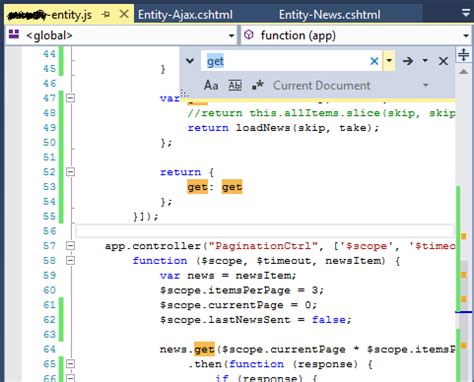
Task: Find the next match arrow
Action: 408,61
